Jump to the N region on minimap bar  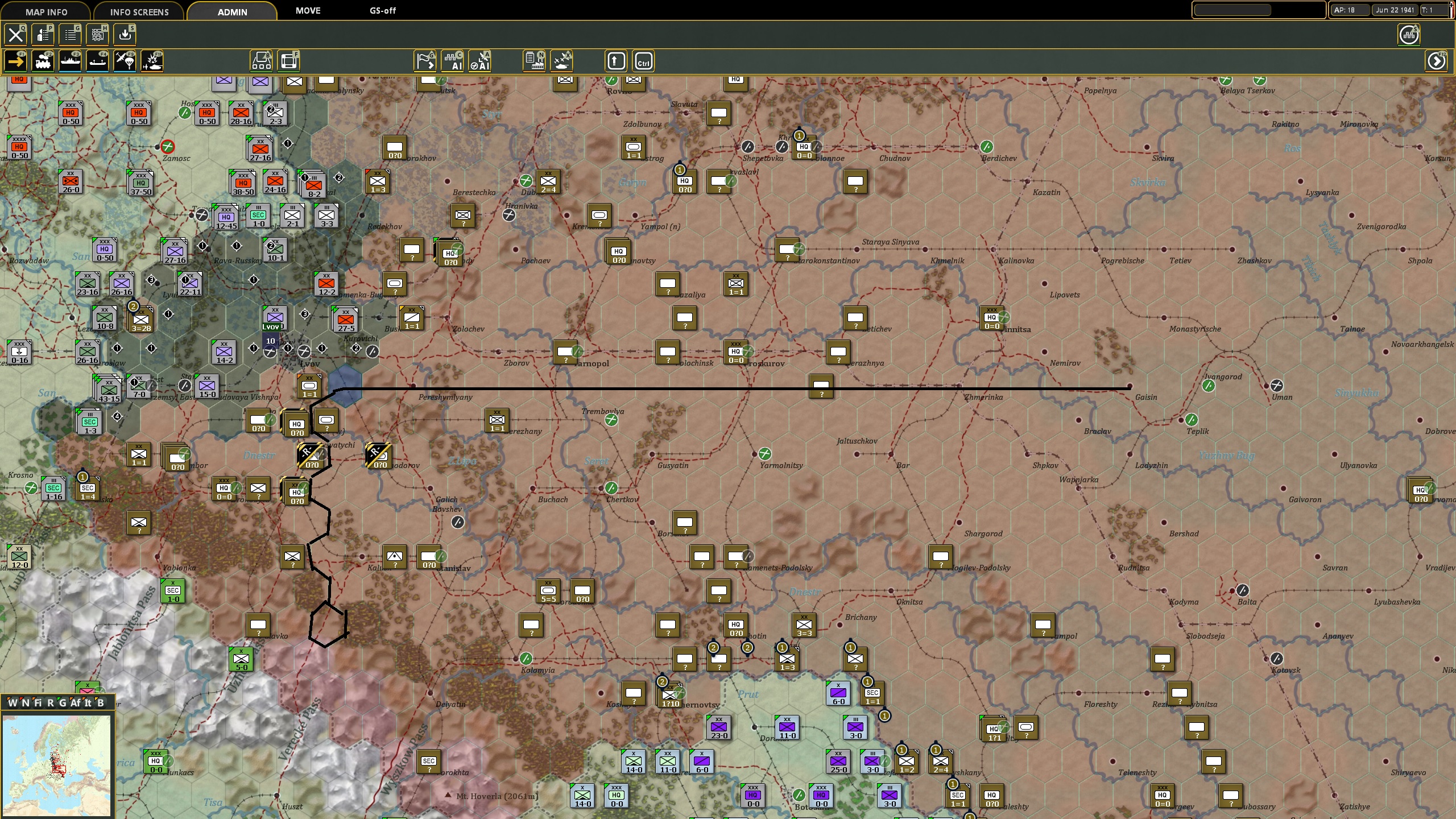(25, 702)
